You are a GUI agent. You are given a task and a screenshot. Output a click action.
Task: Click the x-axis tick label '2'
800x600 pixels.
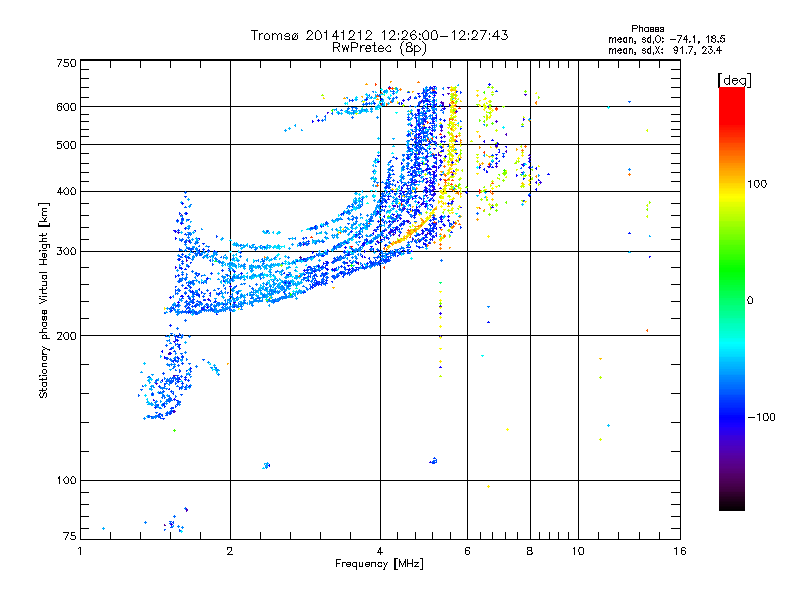point(230,551)
